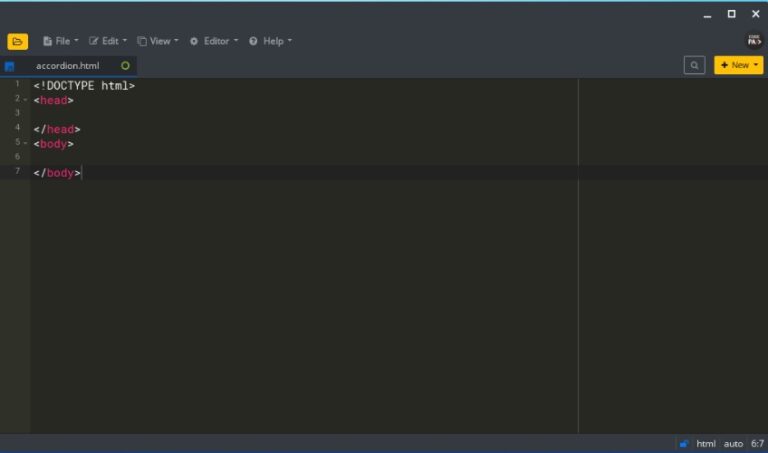Collapse the body tag fold arrow

tap(26, 143)
